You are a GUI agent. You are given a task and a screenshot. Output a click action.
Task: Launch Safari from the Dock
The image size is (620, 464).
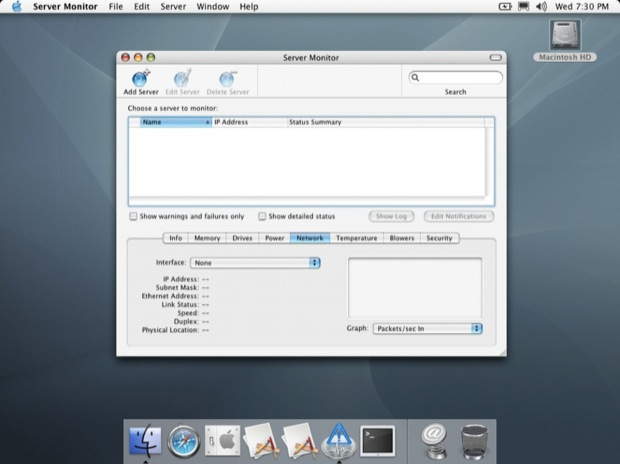tap(183, 441)
